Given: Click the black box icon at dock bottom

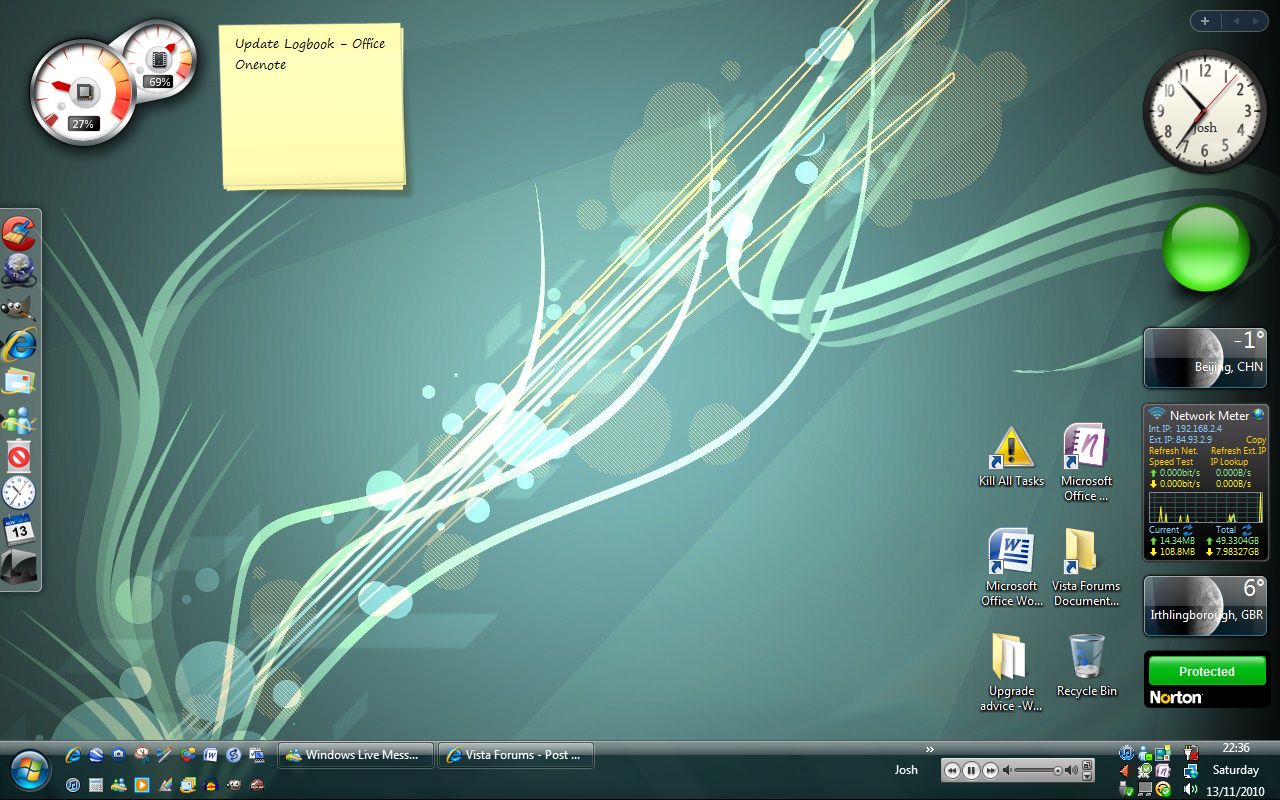Looking at the screenshot, I should click(x=19, y=567).
